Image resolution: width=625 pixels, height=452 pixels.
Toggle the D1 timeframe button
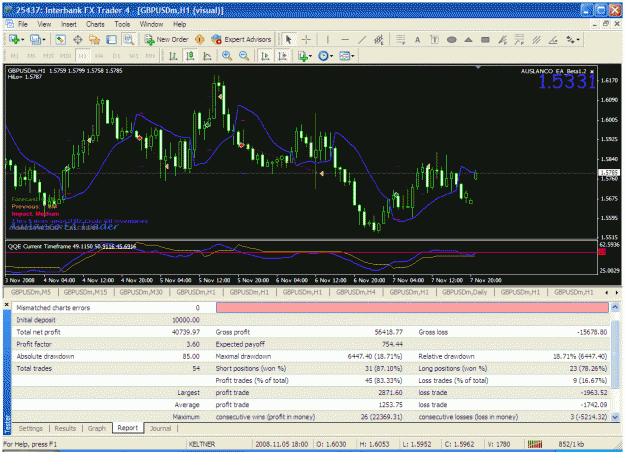point(116,56)
